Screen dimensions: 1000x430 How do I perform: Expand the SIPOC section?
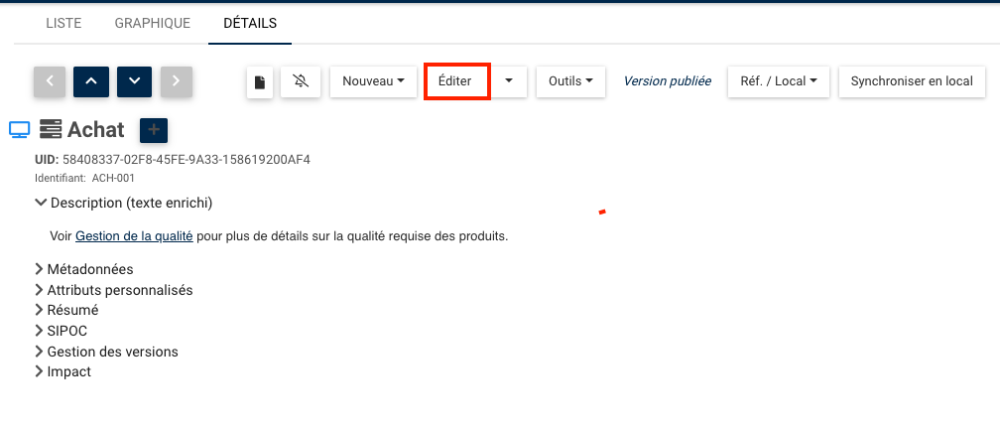[x=61, y=331]
